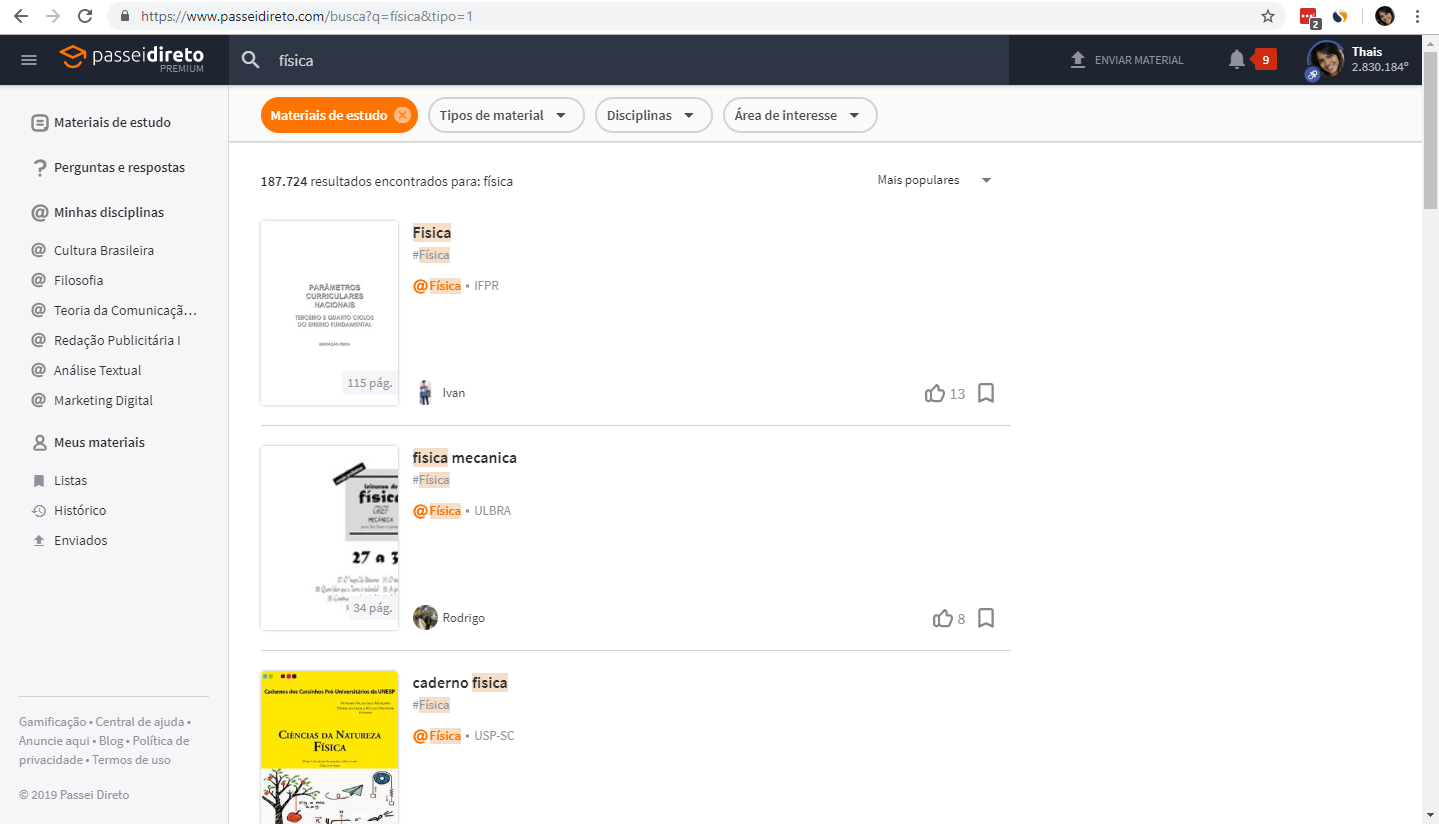Click @Física discipline link beside USP-SC
The height and width of the screenshot is (824, 1439).
coord(437,736)
